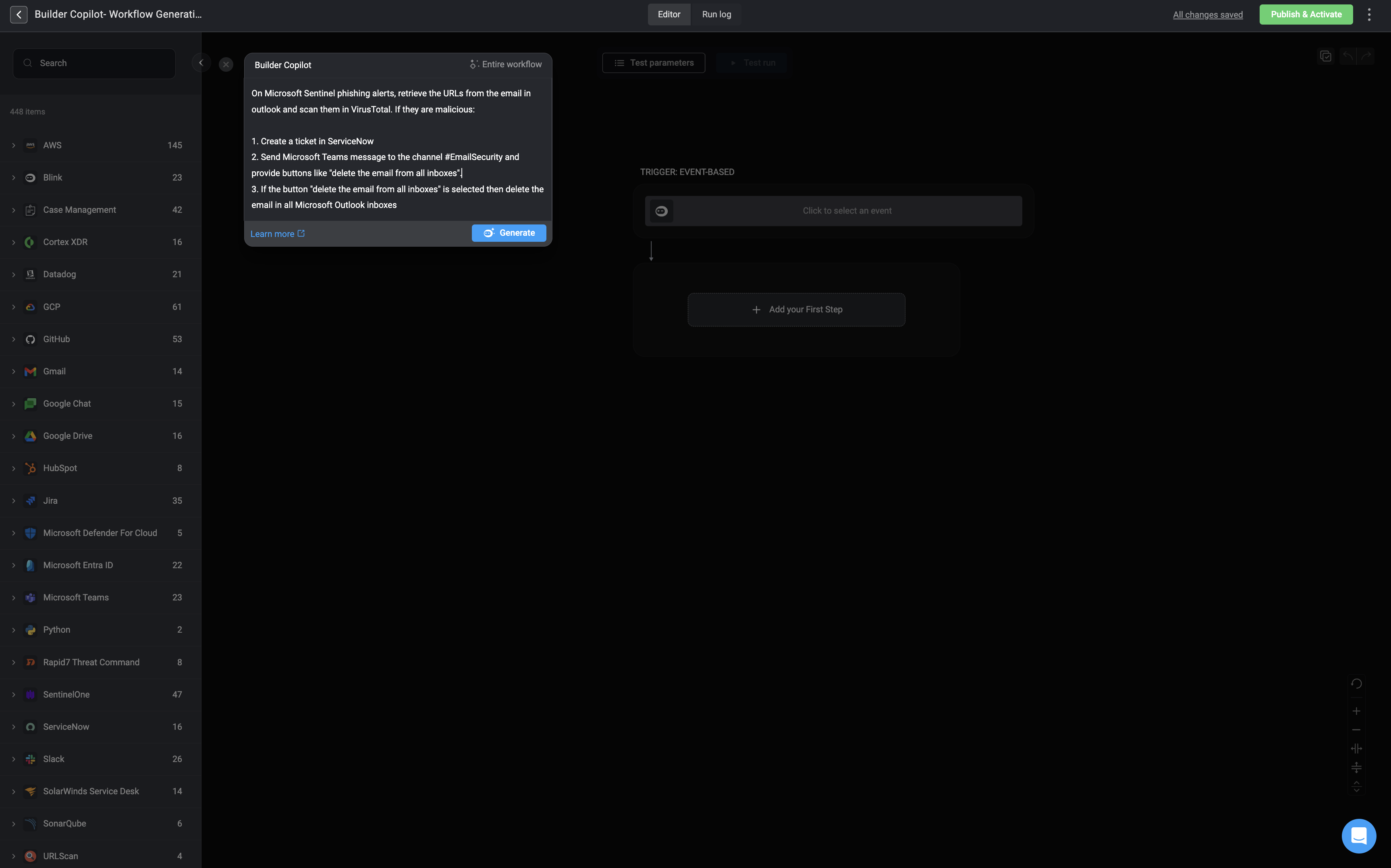This screenshot has width=1391, height=868.
Task: Switch to the Run log tab
Action: [716, 15]
